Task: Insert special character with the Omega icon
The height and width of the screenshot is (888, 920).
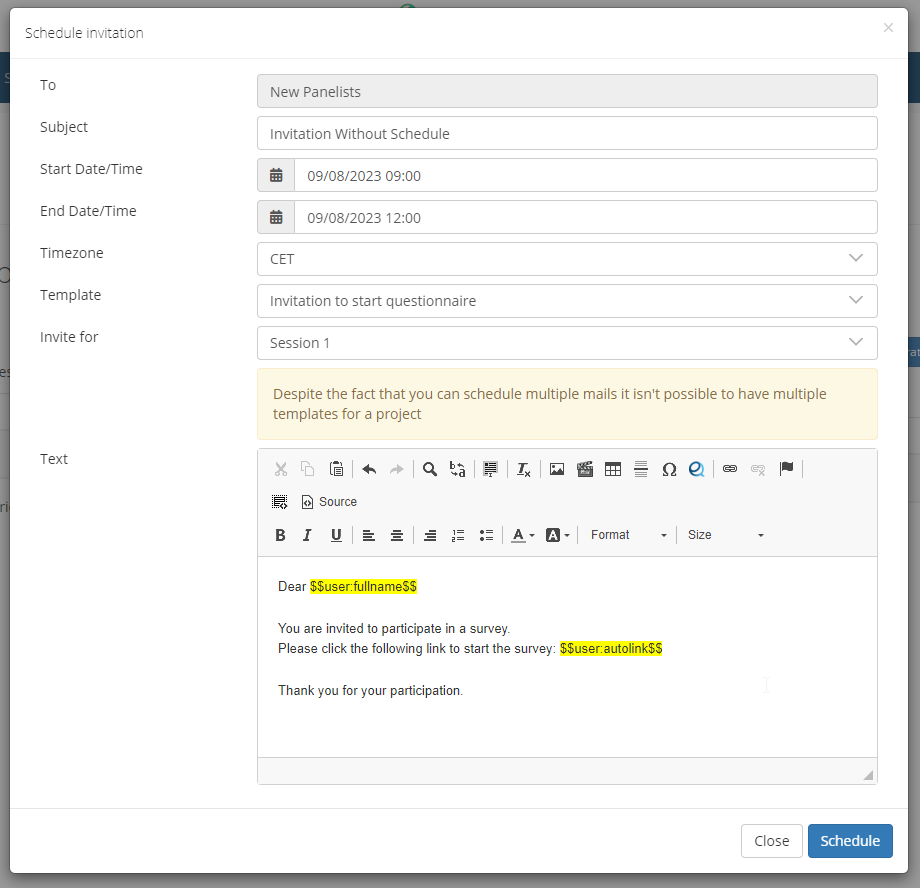Action: (x=669, y=469)
